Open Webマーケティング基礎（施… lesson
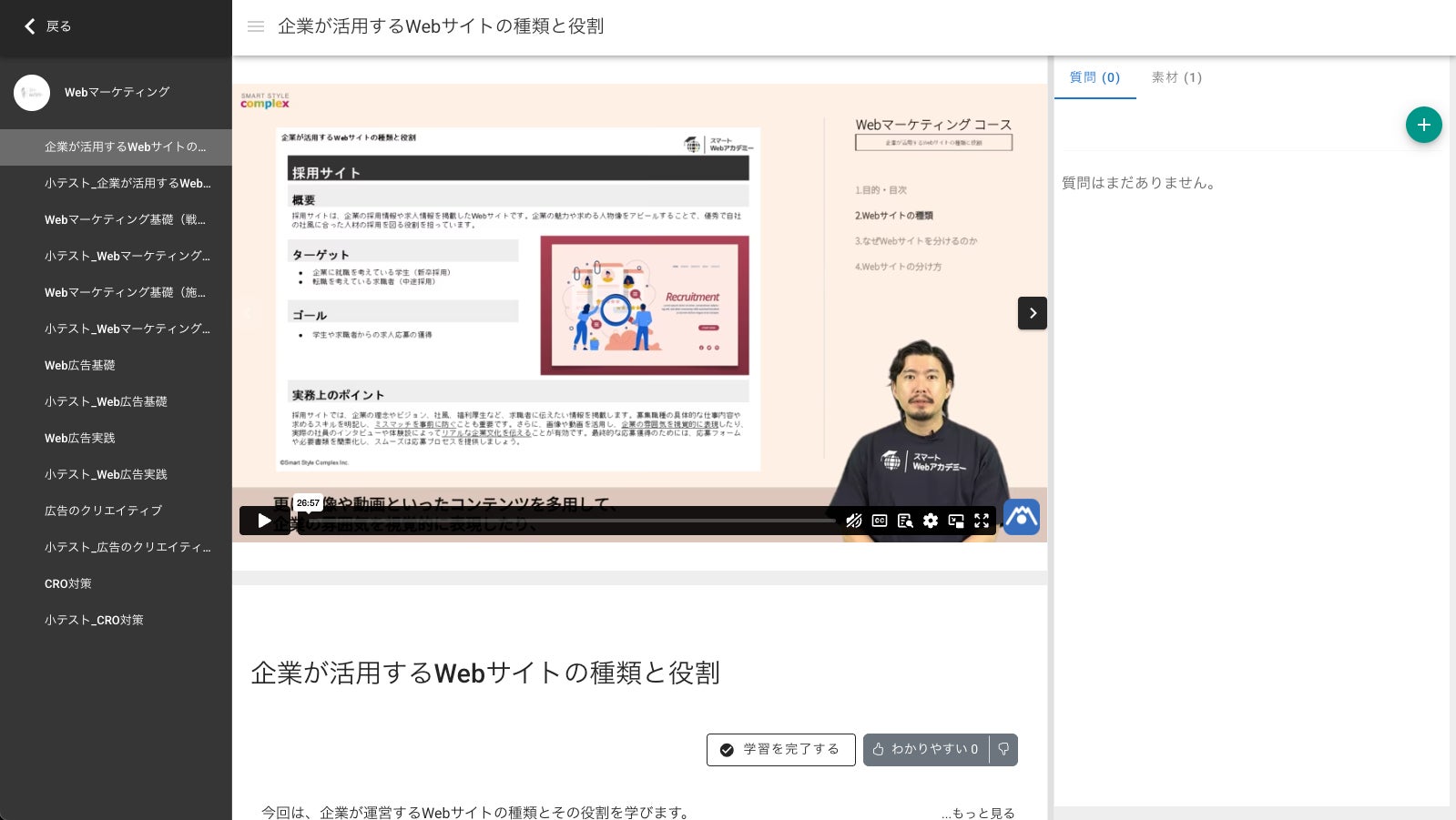Image resolution: width=1456 pixels, height=820 pixels. 116,292
